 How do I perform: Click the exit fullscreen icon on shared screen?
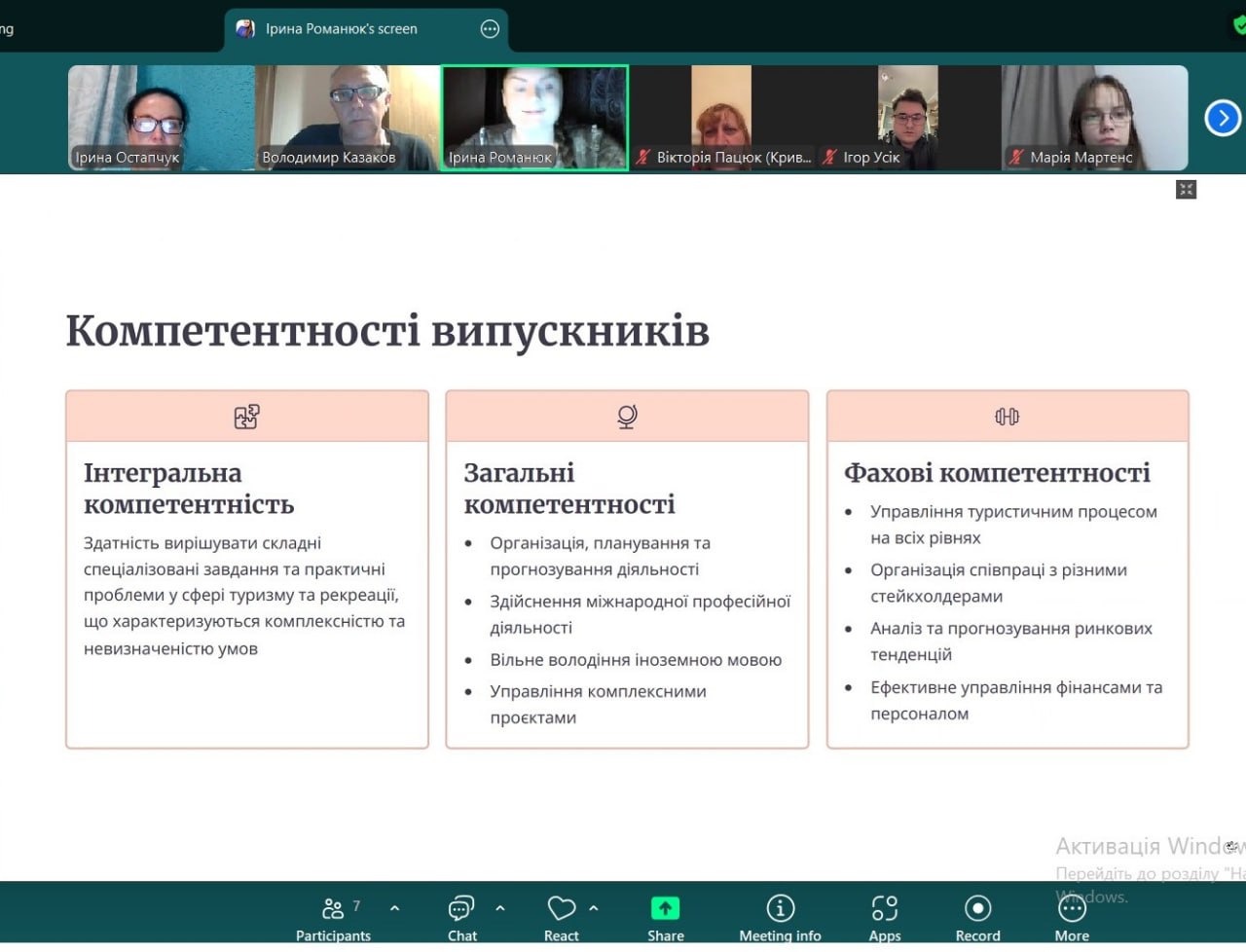click(x=1186, y=190)
